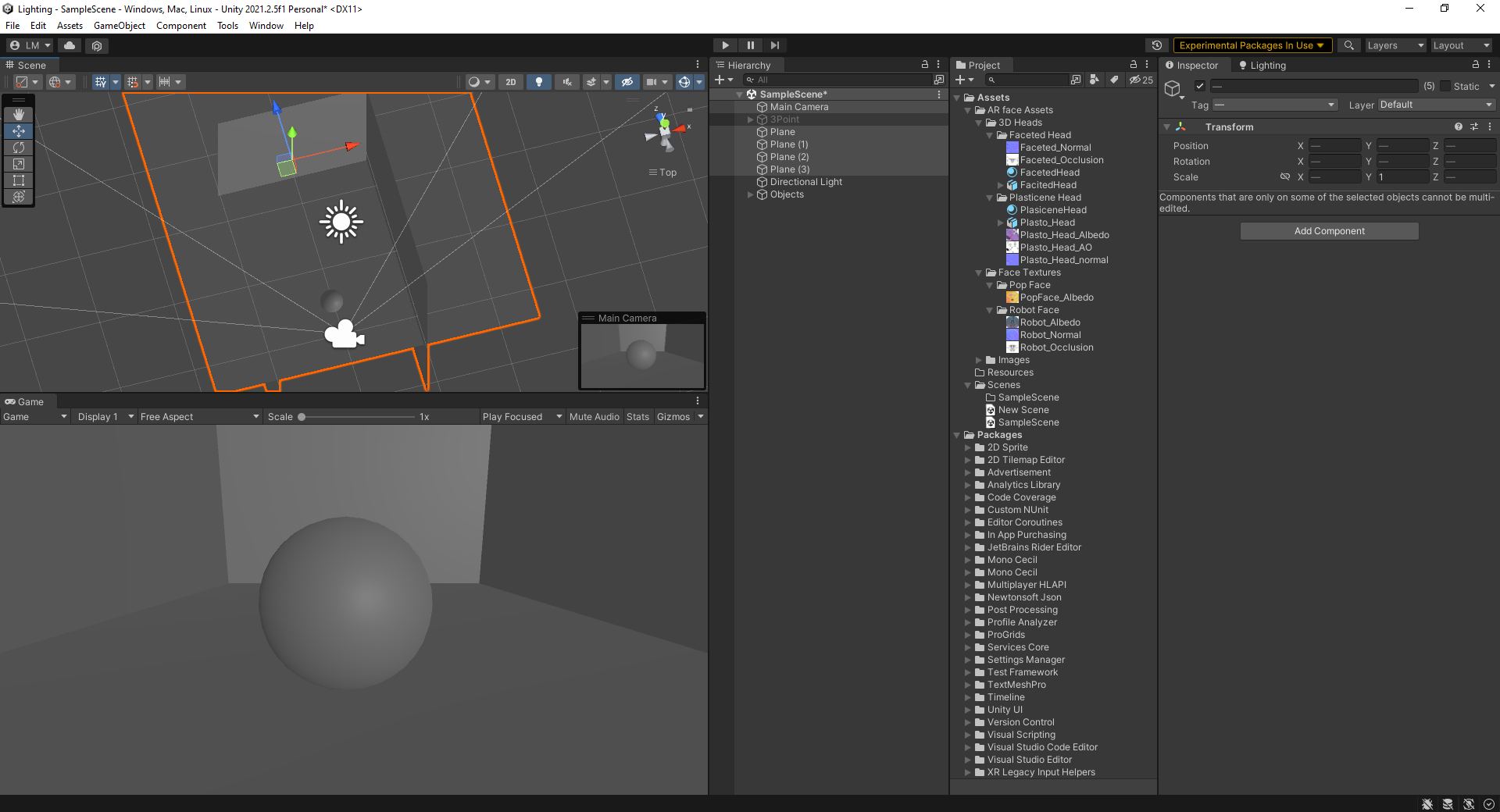Screen dimensions: 1500x812
Task: Uncheck the GameObject active checkbox in Inspector
Action: pos(1200,86)
